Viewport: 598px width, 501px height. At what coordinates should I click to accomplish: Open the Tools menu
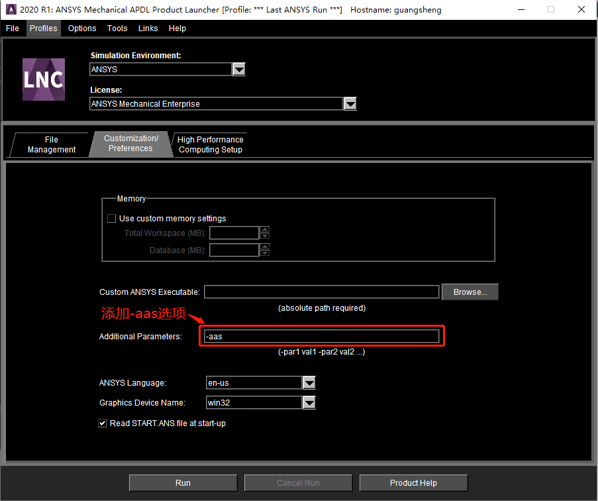point(117,28)
